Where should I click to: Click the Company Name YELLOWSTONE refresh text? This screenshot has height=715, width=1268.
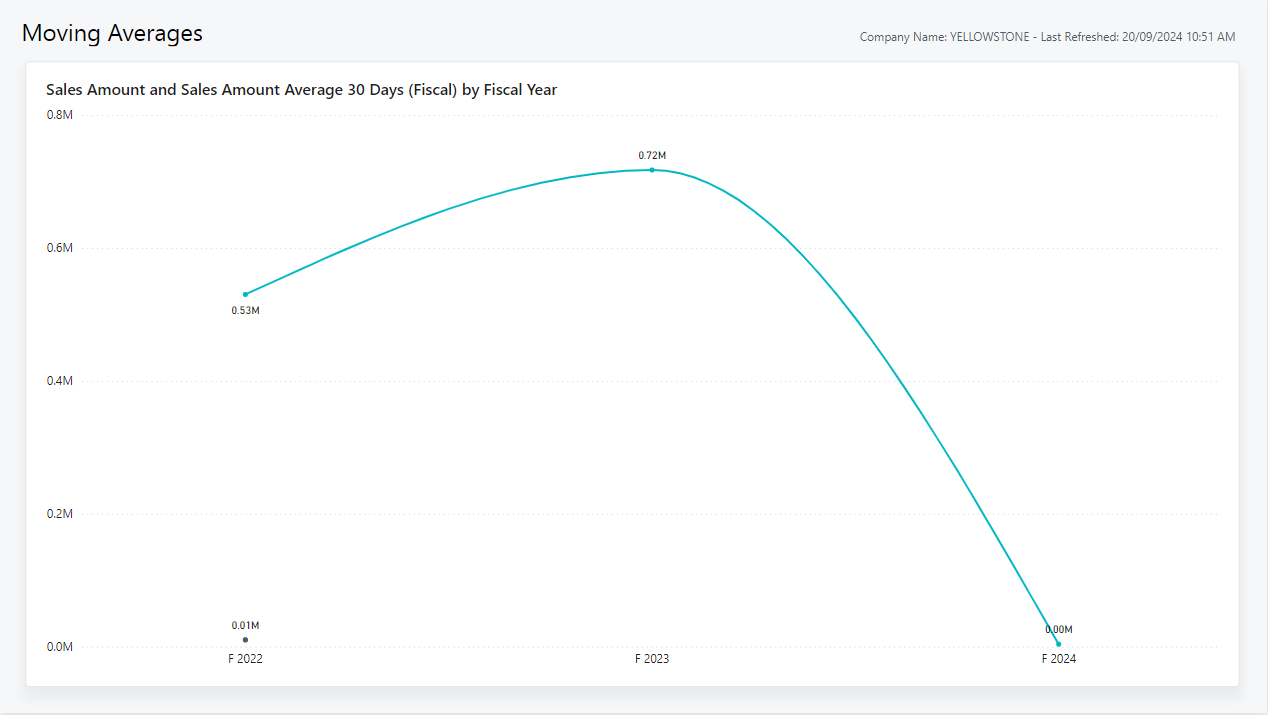pos(1047,37)
